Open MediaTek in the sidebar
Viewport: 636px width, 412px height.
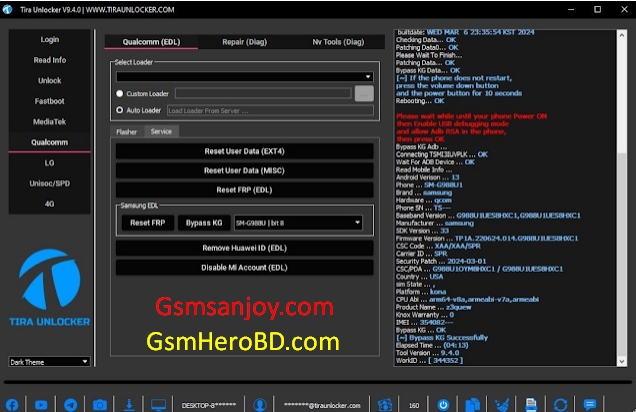(49, 122)
